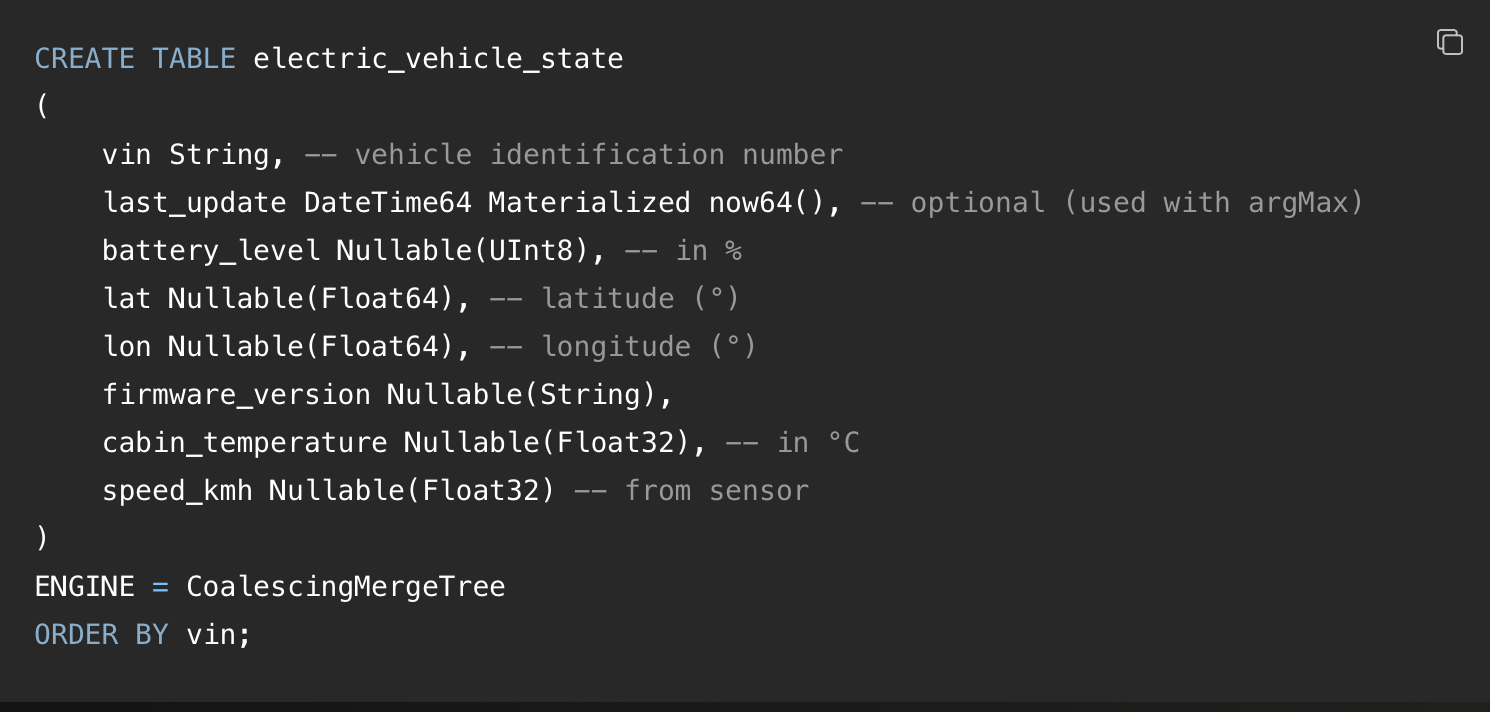This screenshot has height=712, width=1490.
Task: Click the last_update column name
Action: pyautogui.click(x=194, y=202)
